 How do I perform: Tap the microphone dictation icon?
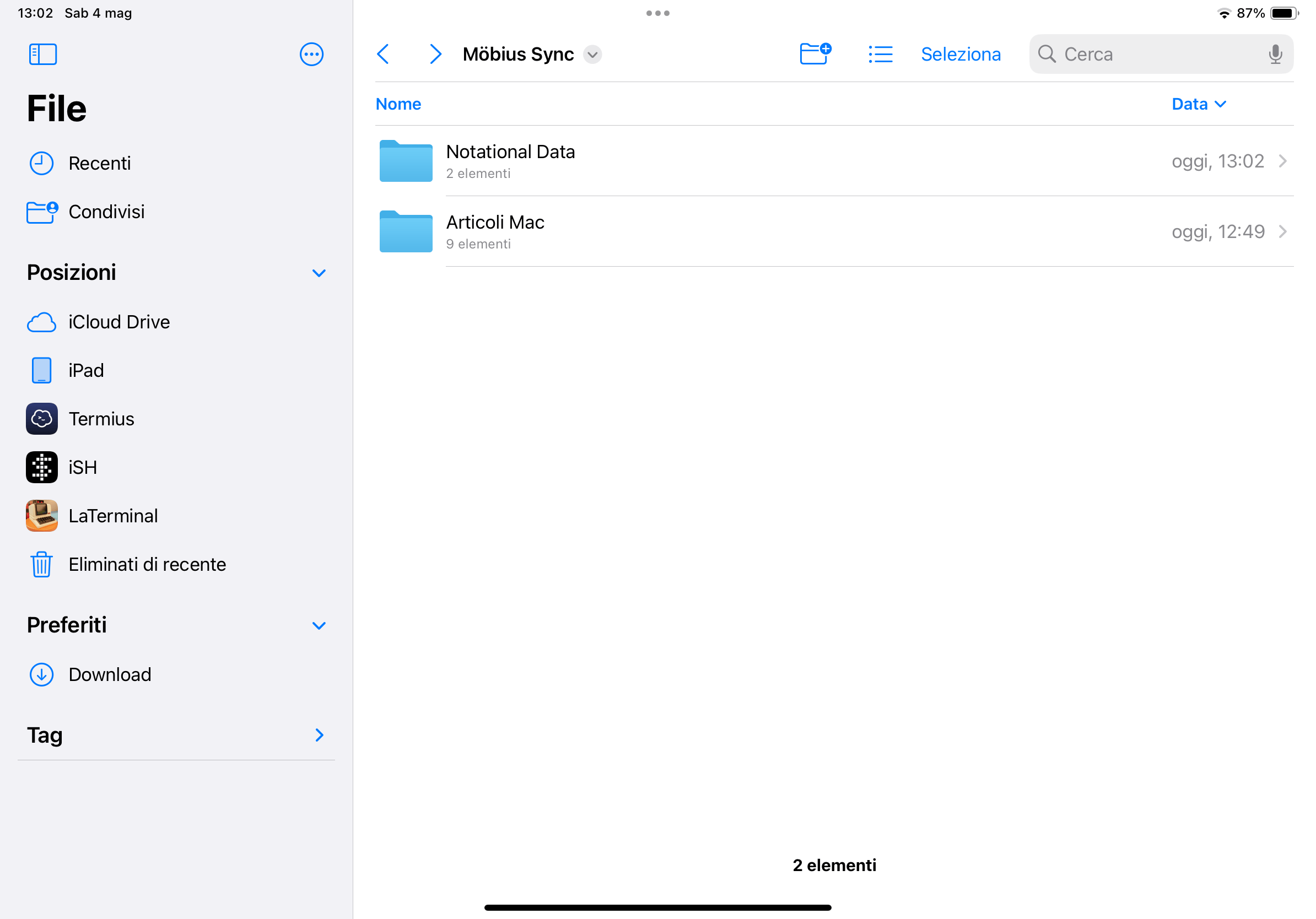pyautogui.click(x=1275, y=55)
